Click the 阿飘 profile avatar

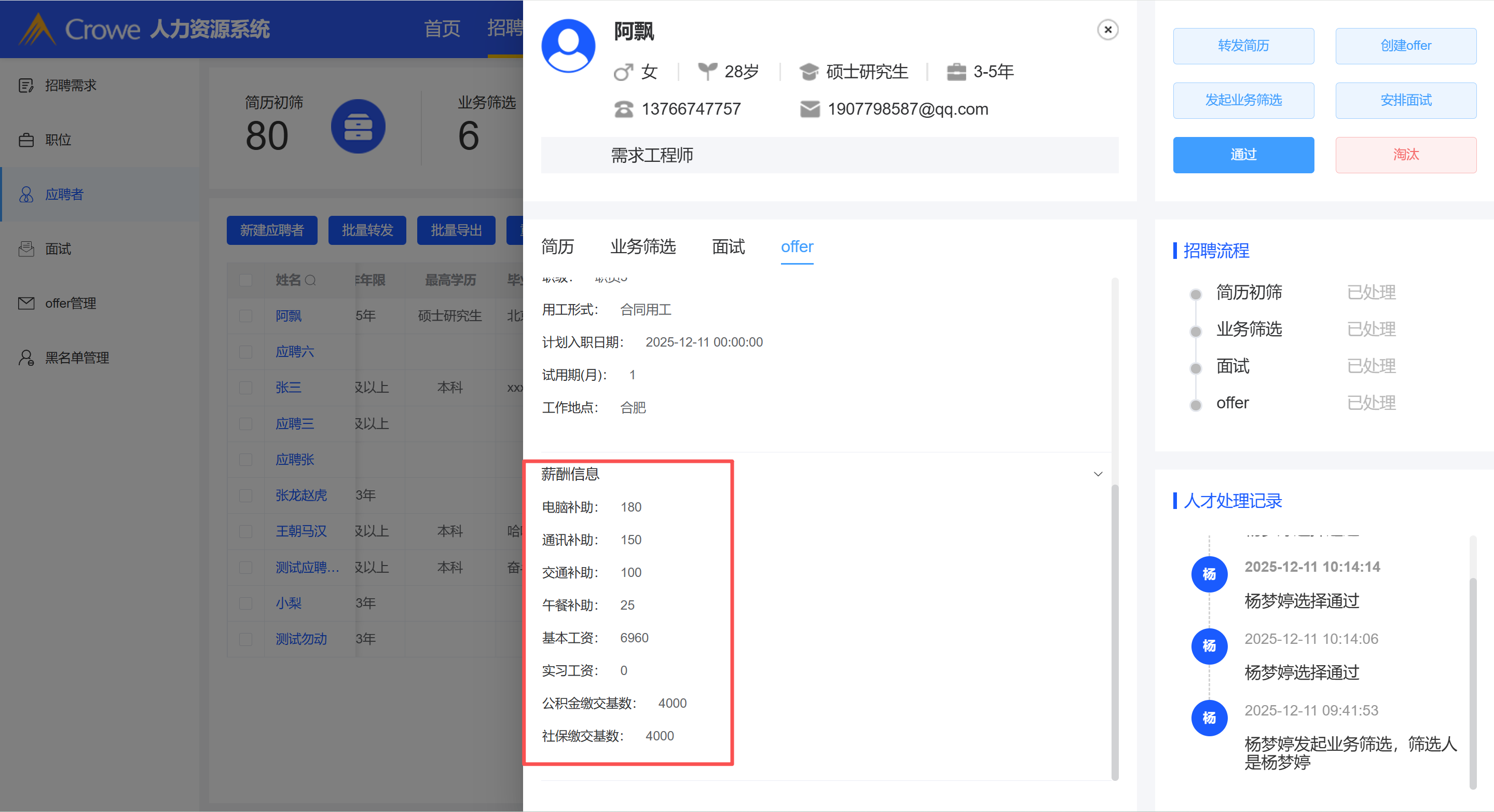point(568,46)
